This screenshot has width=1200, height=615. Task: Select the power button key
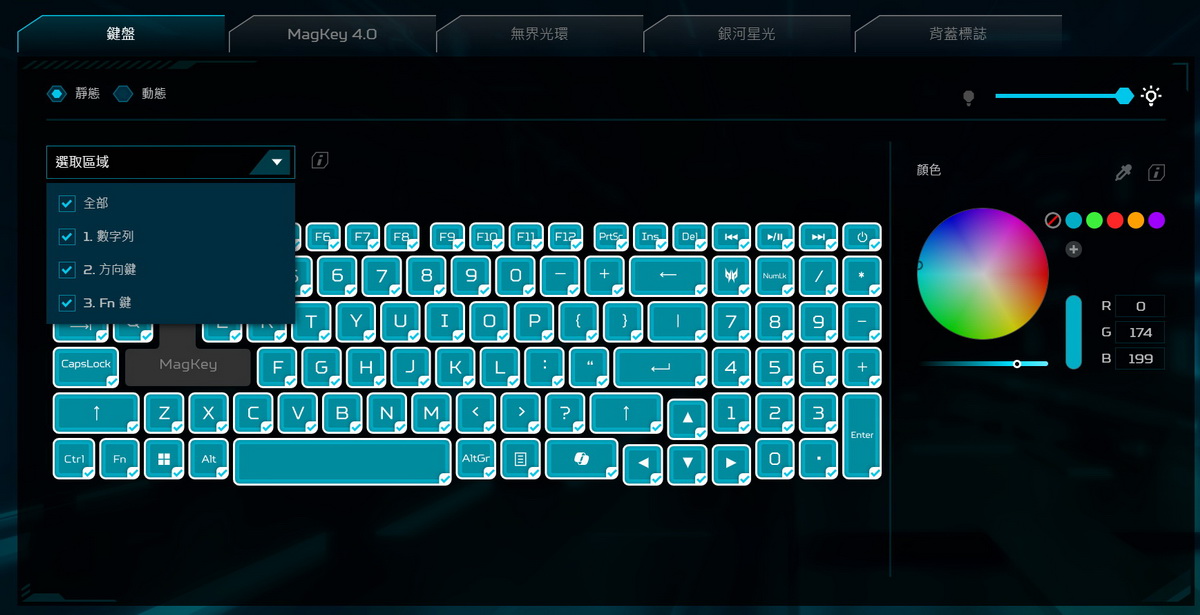click(x=862, y=237)
